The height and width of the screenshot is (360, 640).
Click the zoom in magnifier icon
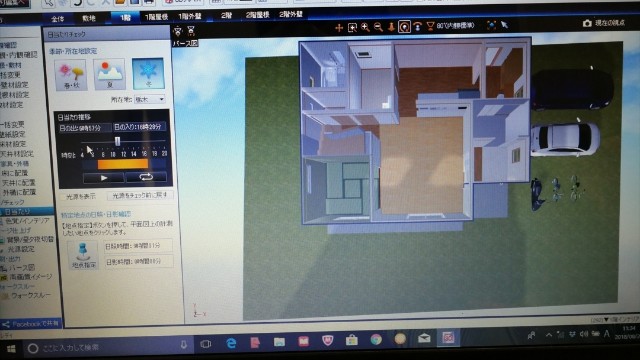365,27
